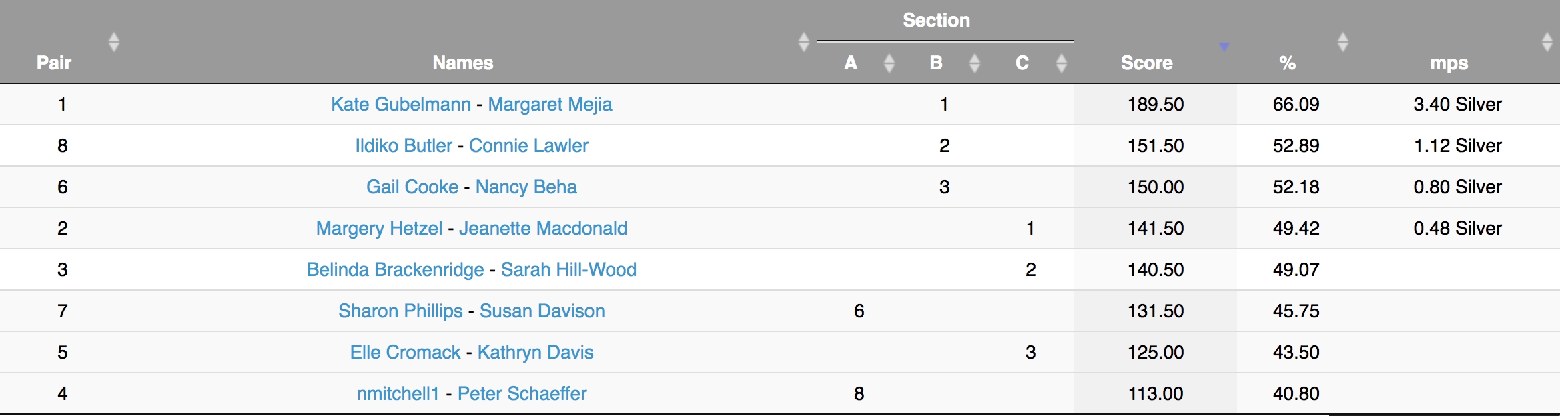Select Connie Lawler name link
Screen dimensions: 1568x416
click(528, 145)
